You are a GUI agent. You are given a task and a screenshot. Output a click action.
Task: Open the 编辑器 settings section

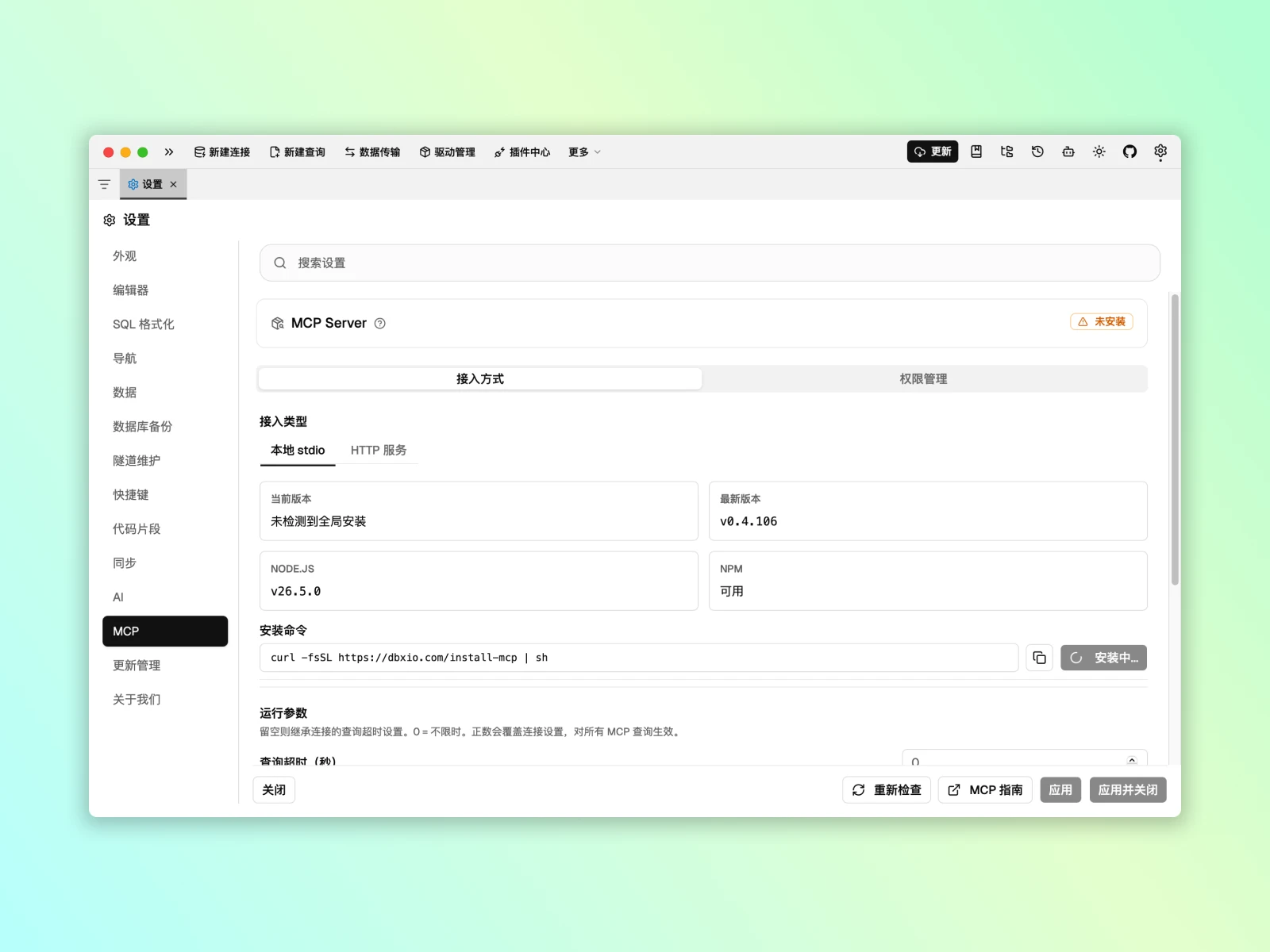(x=165, y=290)
